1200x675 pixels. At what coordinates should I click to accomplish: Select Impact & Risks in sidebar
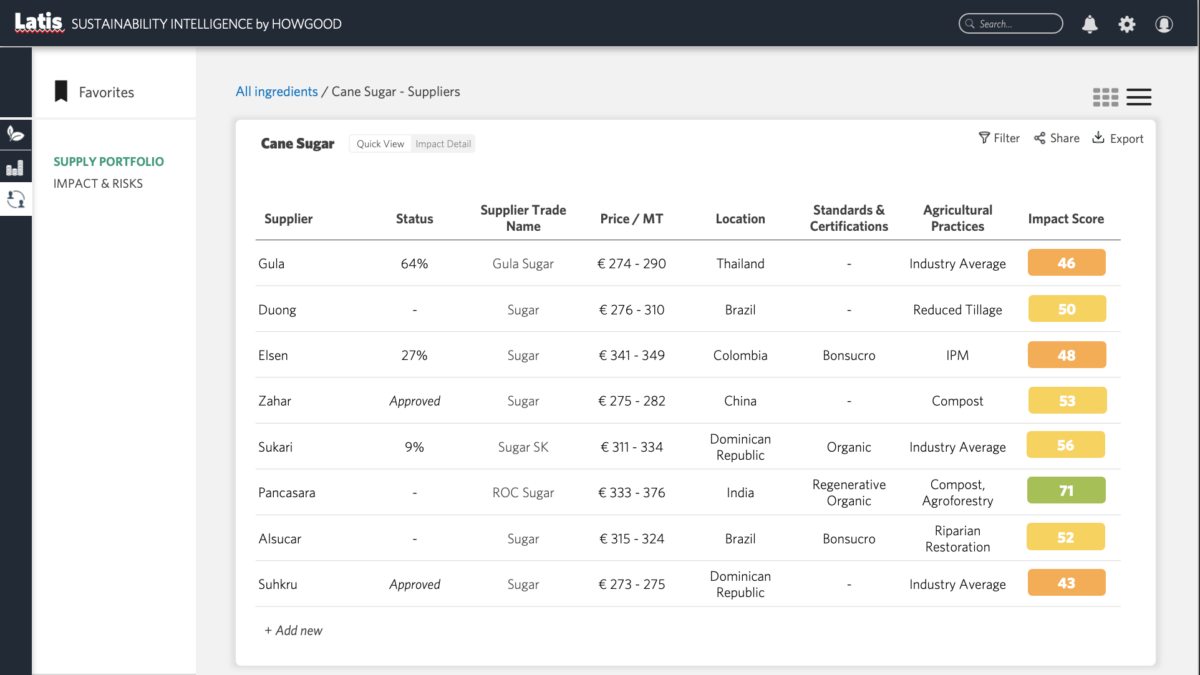click(x=98, y=184)
